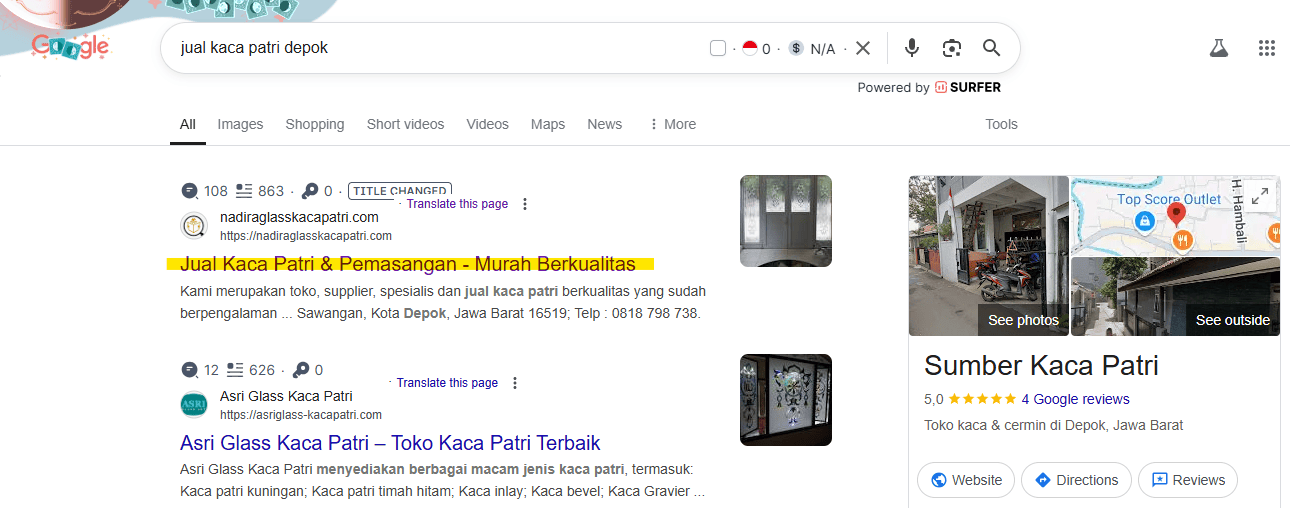Click inside the search query field

pyautogui.click(x=430, y=48)
